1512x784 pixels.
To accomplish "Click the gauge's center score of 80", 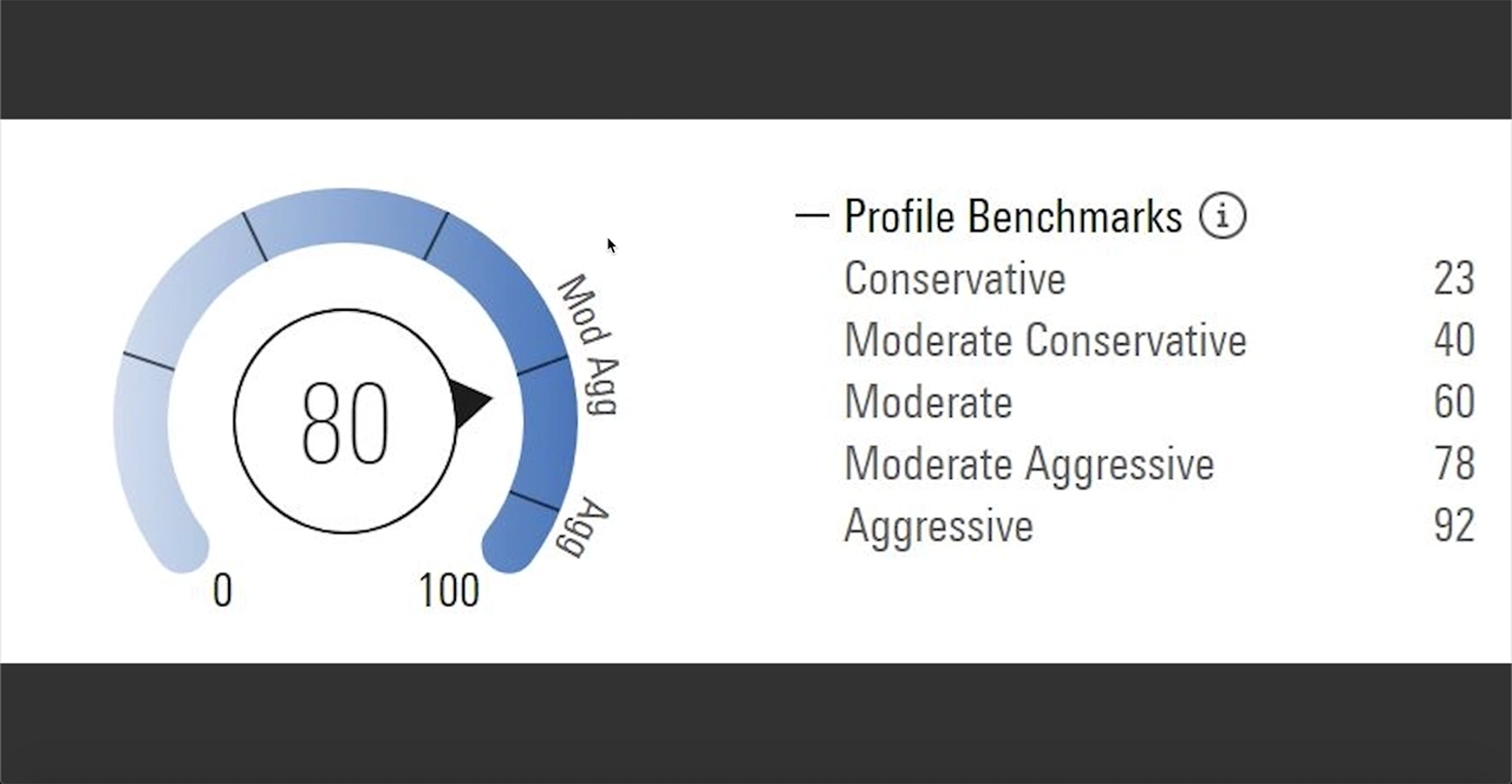I will pyautogui.click(x=345, y=423).
